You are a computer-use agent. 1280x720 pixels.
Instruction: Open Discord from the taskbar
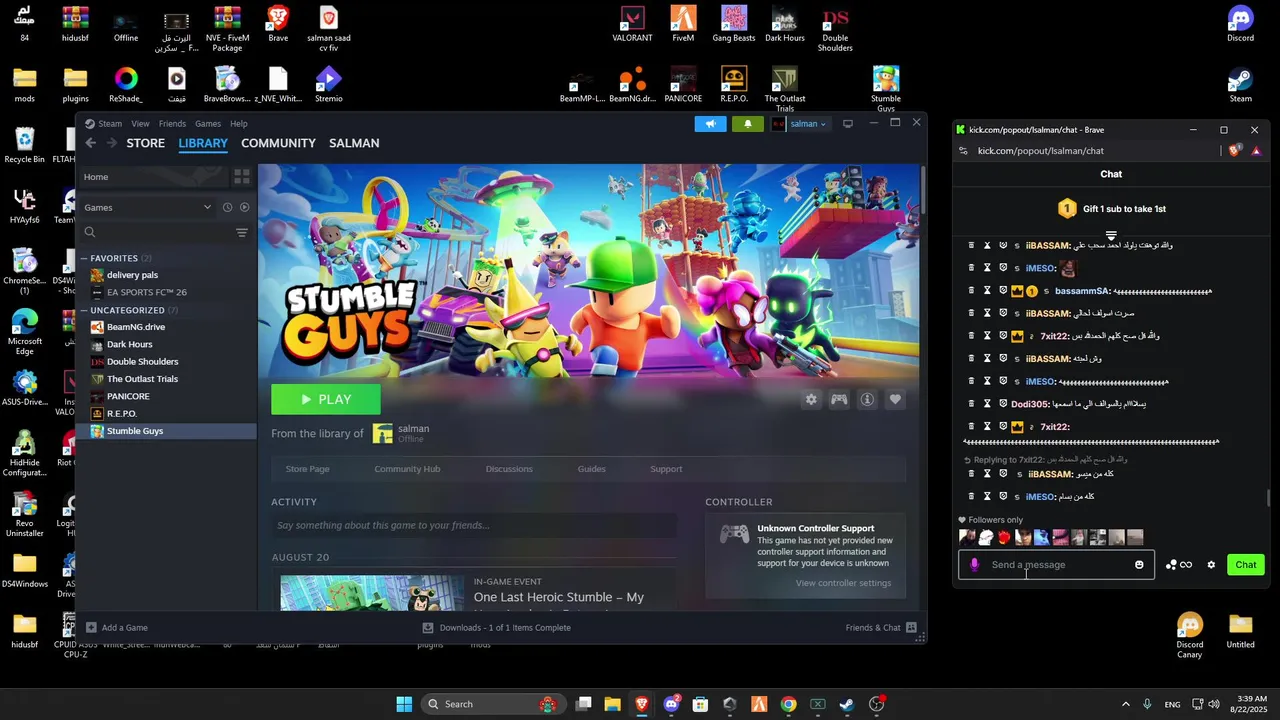tap(671, 704)
